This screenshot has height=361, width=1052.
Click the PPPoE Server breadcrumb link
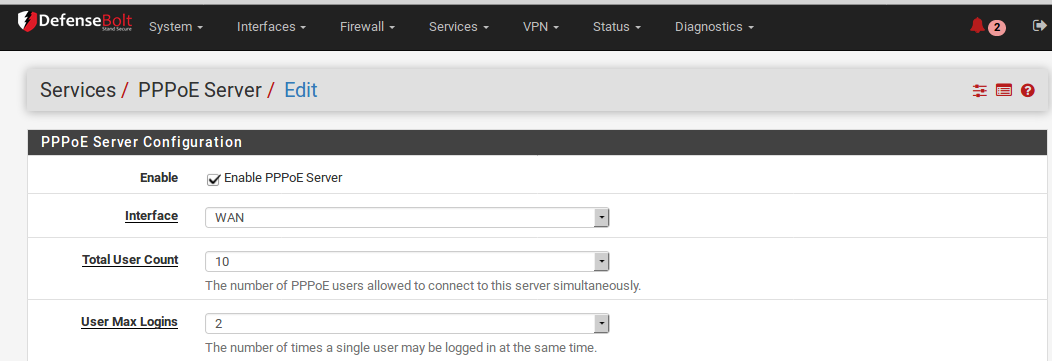[x=199, y=90]
